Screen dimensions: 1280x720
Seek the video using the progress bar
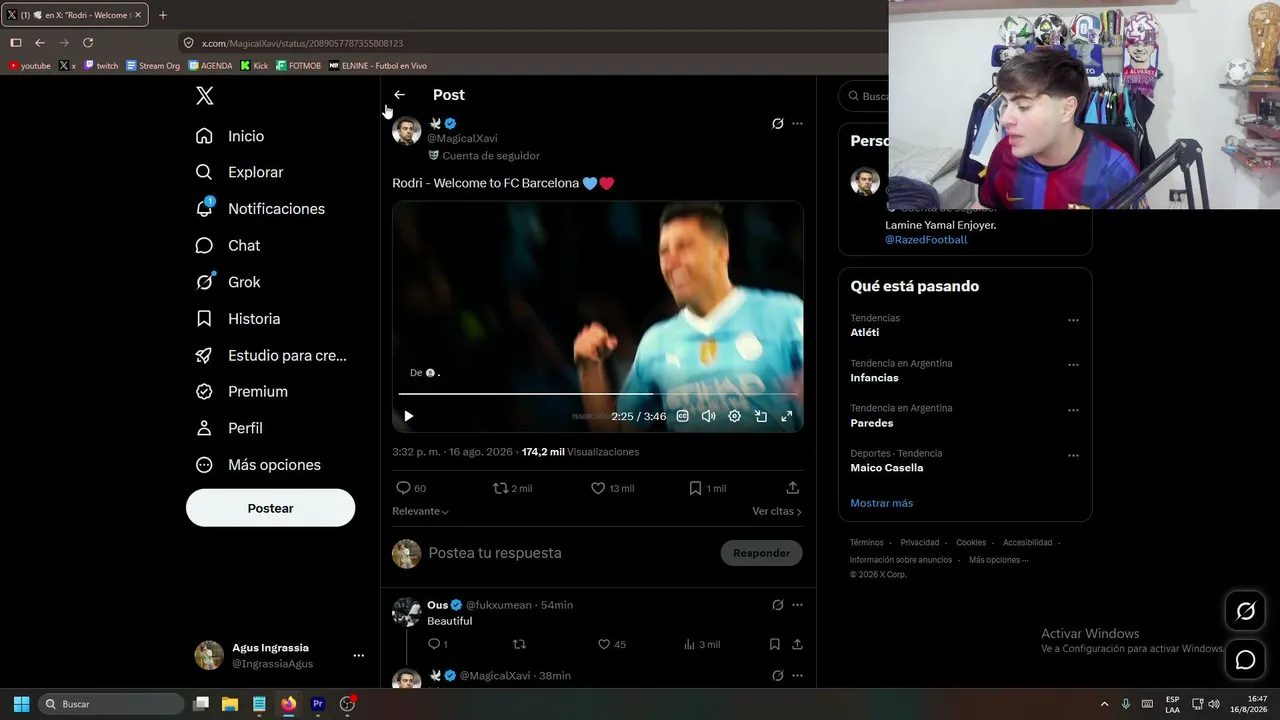pos(598,394)
